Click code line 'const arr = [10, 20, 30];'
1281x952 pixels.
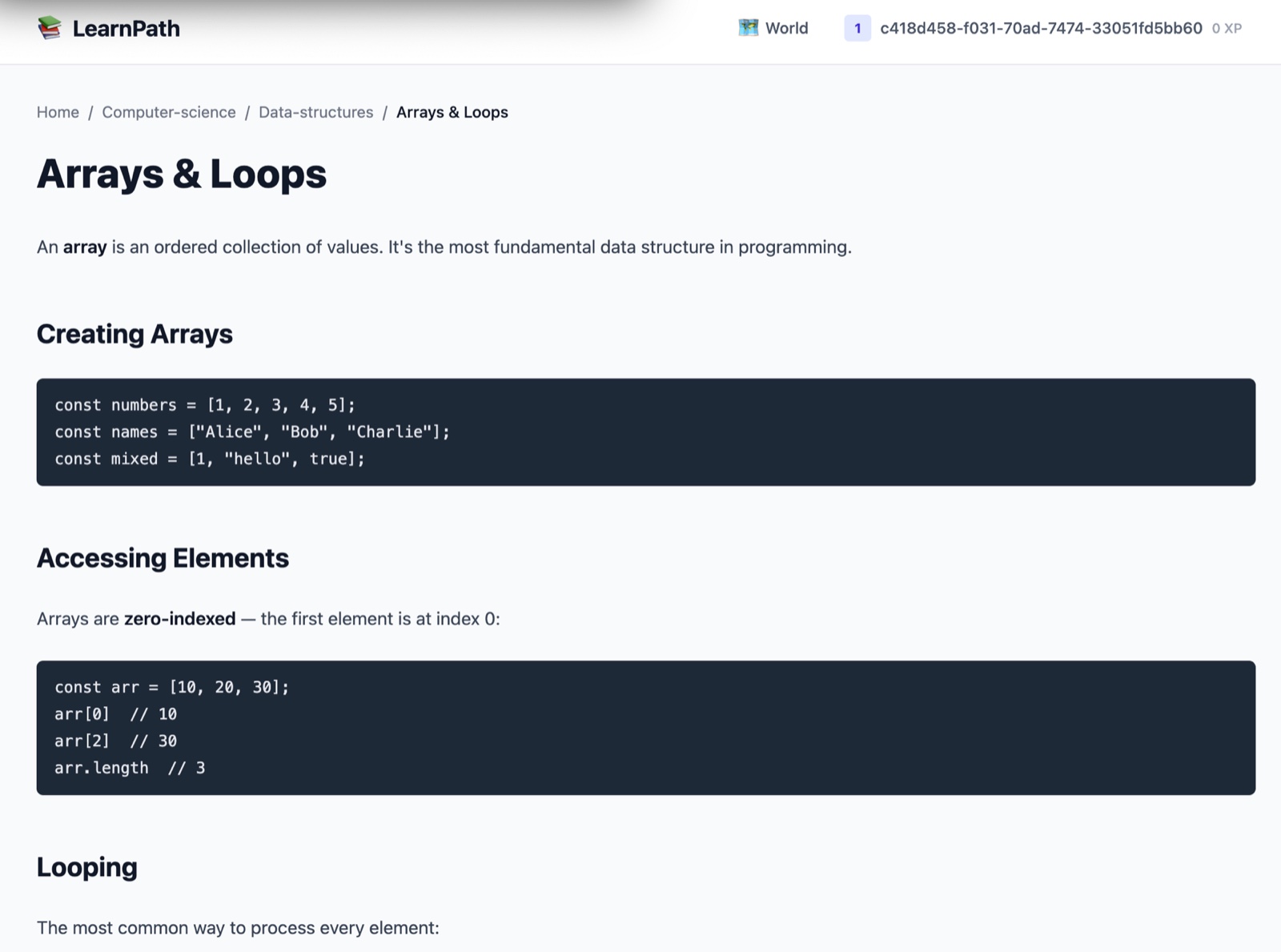[172, 687]
